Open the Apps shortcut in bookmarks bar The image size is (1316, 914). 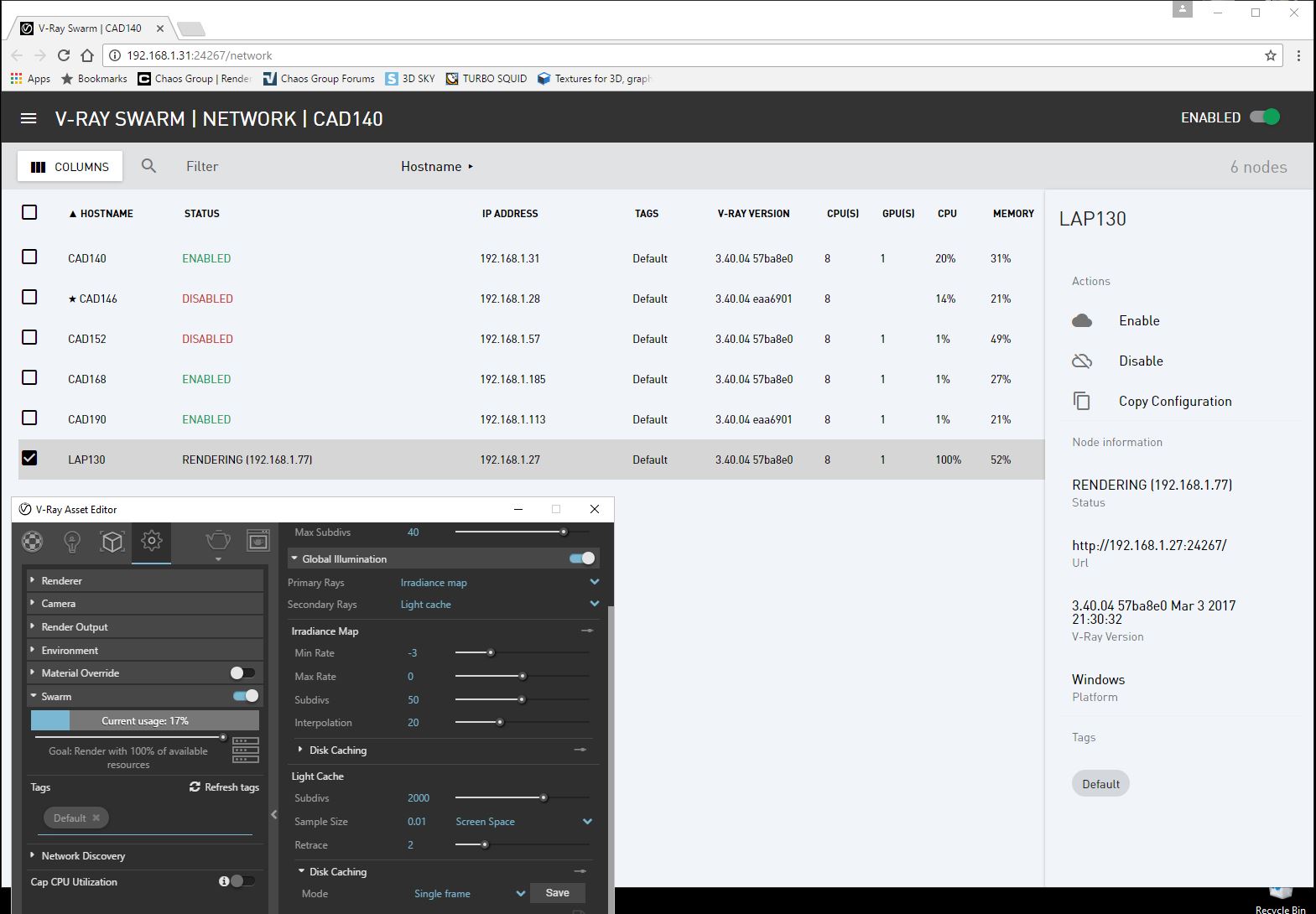pos(30,79)
